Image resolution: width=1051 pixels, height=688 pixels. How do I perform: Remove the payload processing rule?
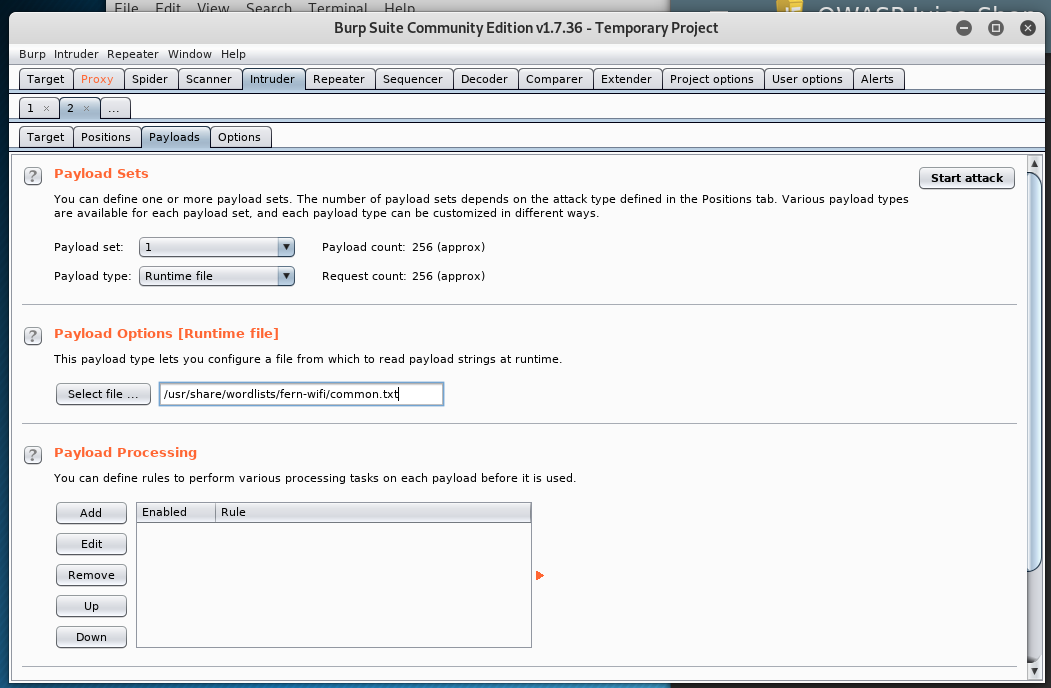[91, 575]
